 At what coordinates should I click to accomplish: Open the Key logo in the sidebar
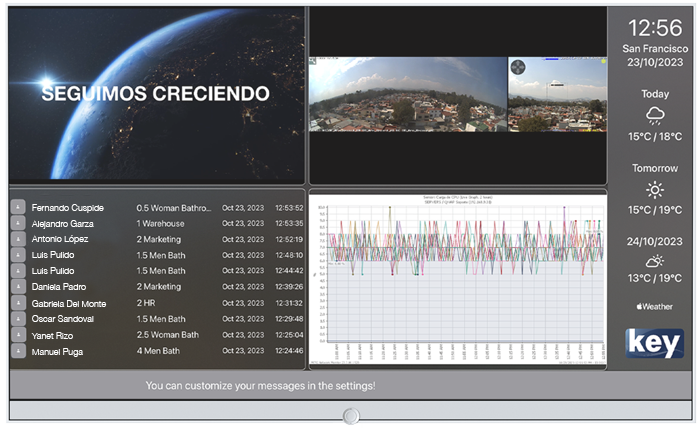click(654, 343)
